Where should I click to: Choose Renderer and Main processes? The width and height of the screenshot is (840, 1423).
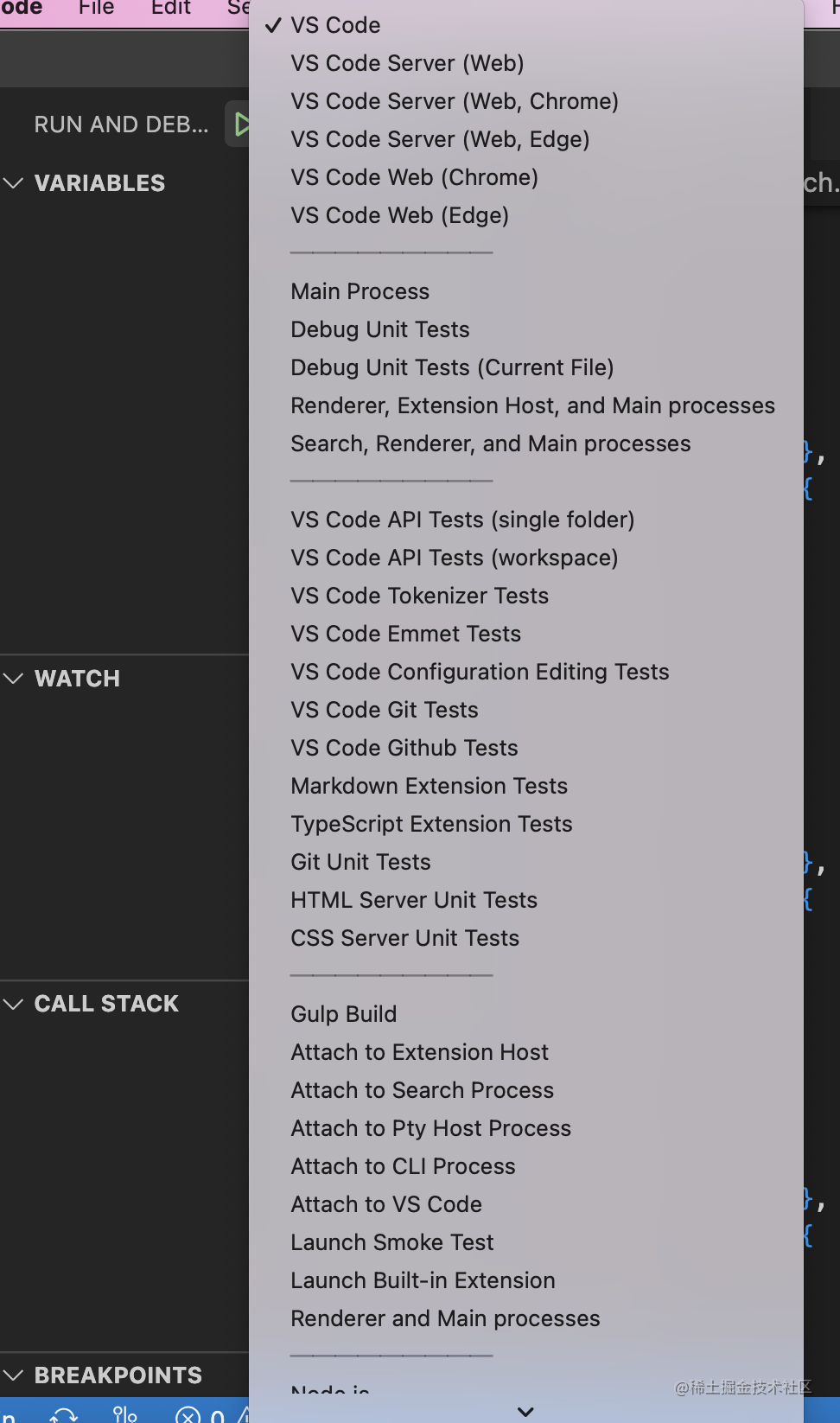pyautogui.click(x=525, y=1318)
